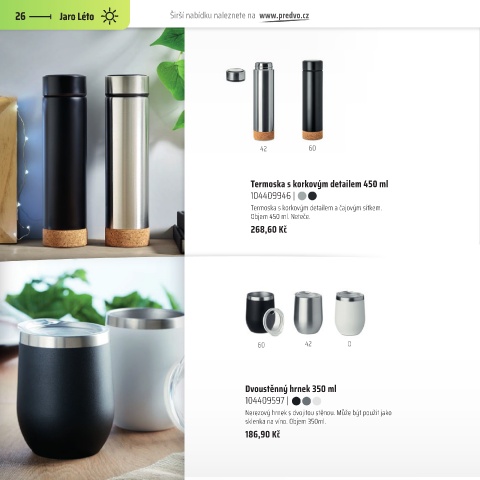This screenshot has width=480, height=480.
Task: Choose the grey color swatch for the mug
Action: (x=306, y=401)
